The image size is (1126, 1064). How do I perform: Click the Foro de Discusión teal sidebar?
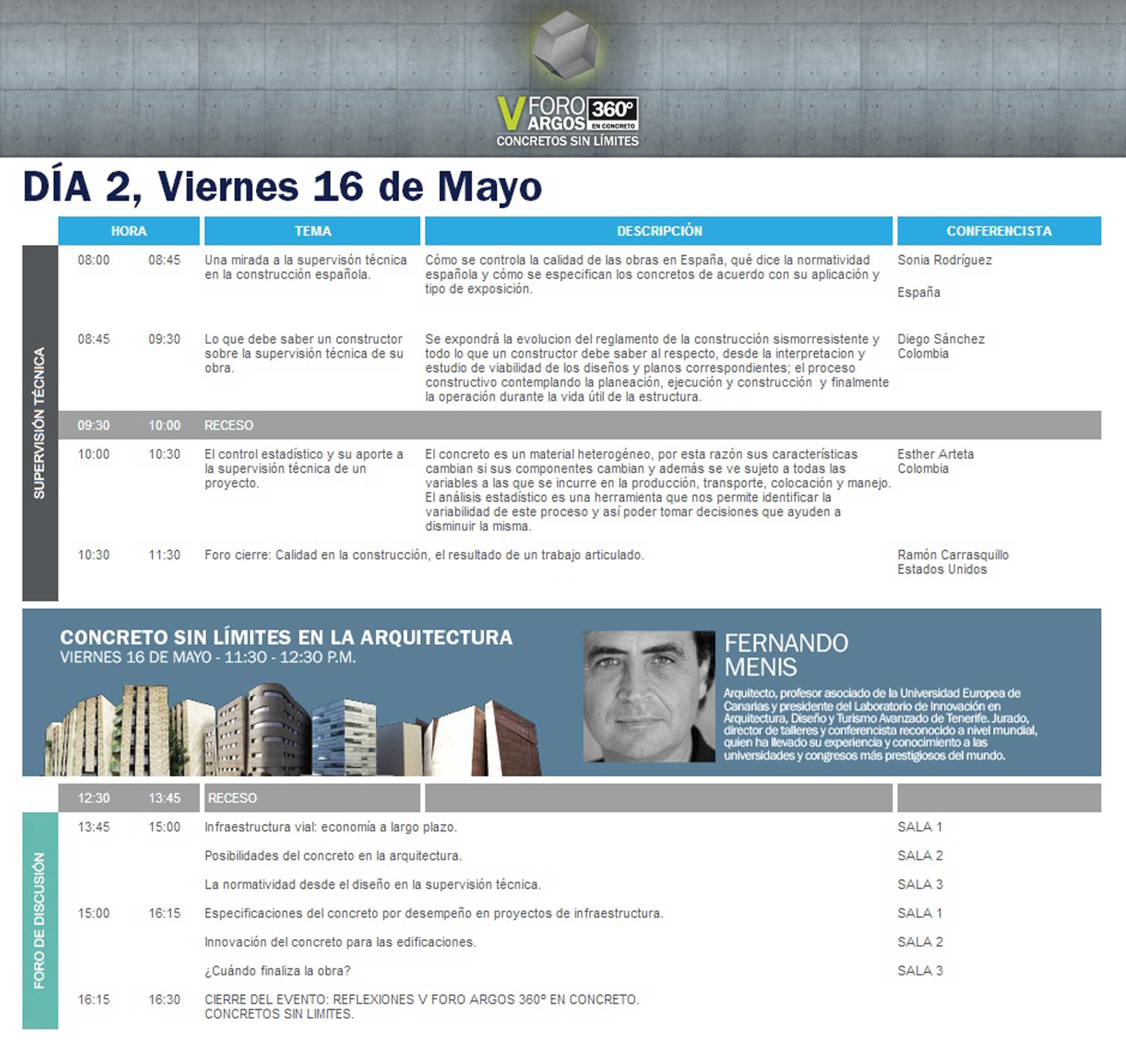(x=40, y=920)
